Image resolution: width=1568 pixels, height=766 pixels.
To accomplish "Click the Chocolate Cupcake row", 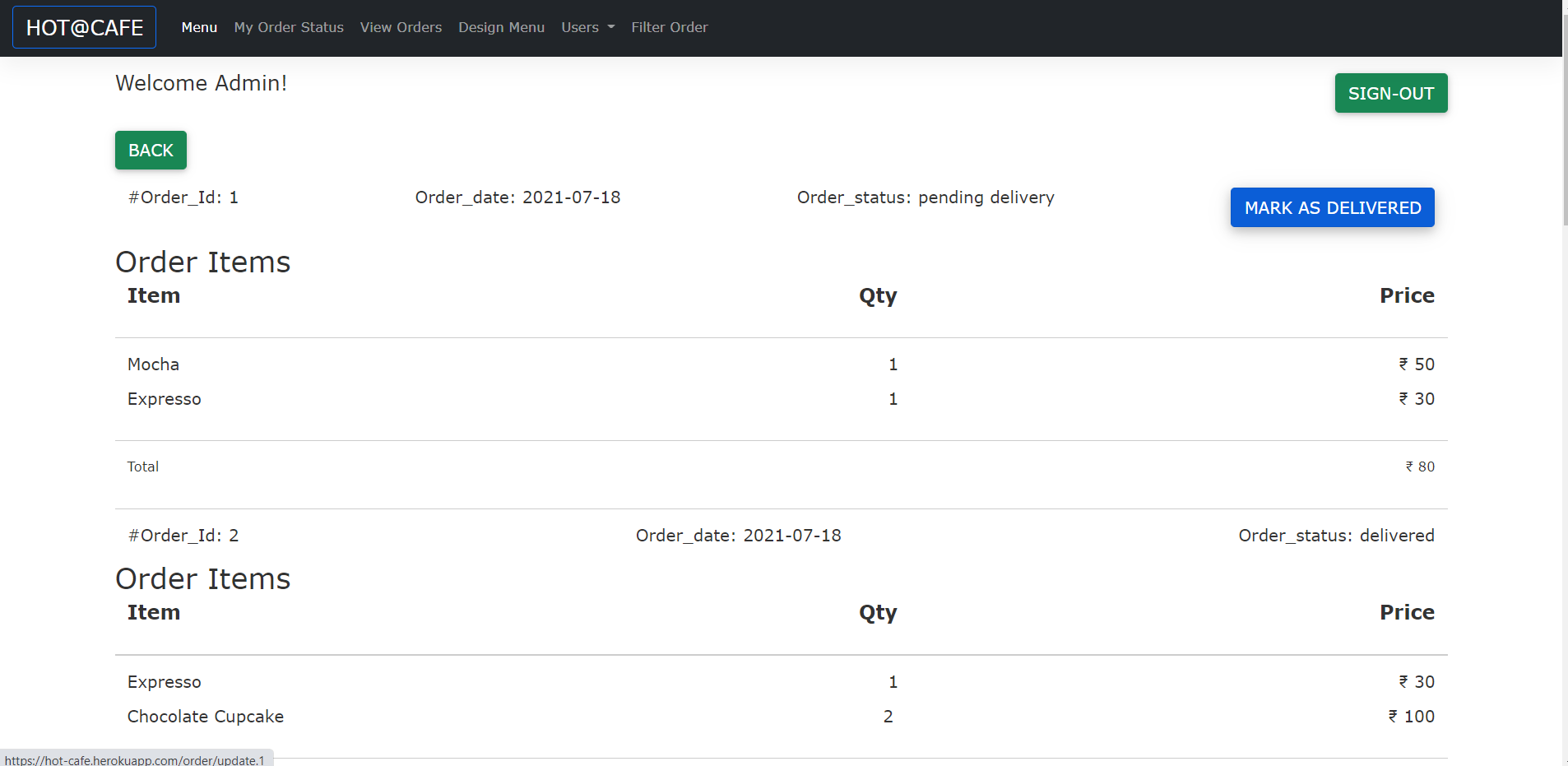I will [x=205, y=716].
